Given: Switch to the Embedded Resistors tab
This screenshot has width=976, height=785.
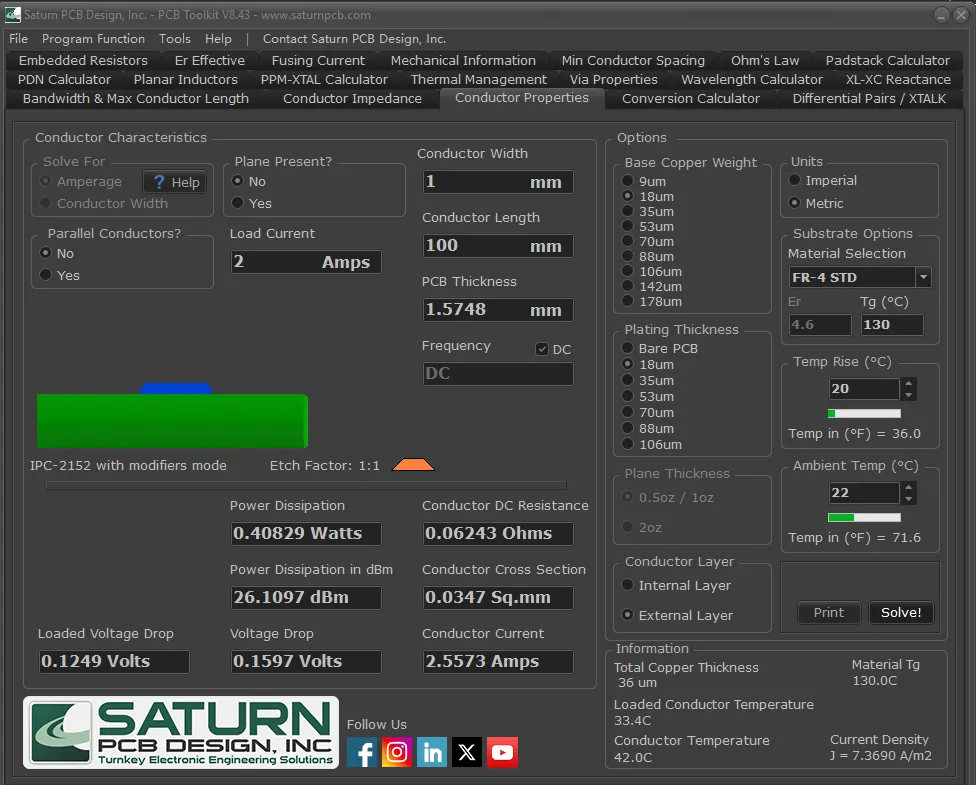Looking at the screenshot, I should [83, 60].
